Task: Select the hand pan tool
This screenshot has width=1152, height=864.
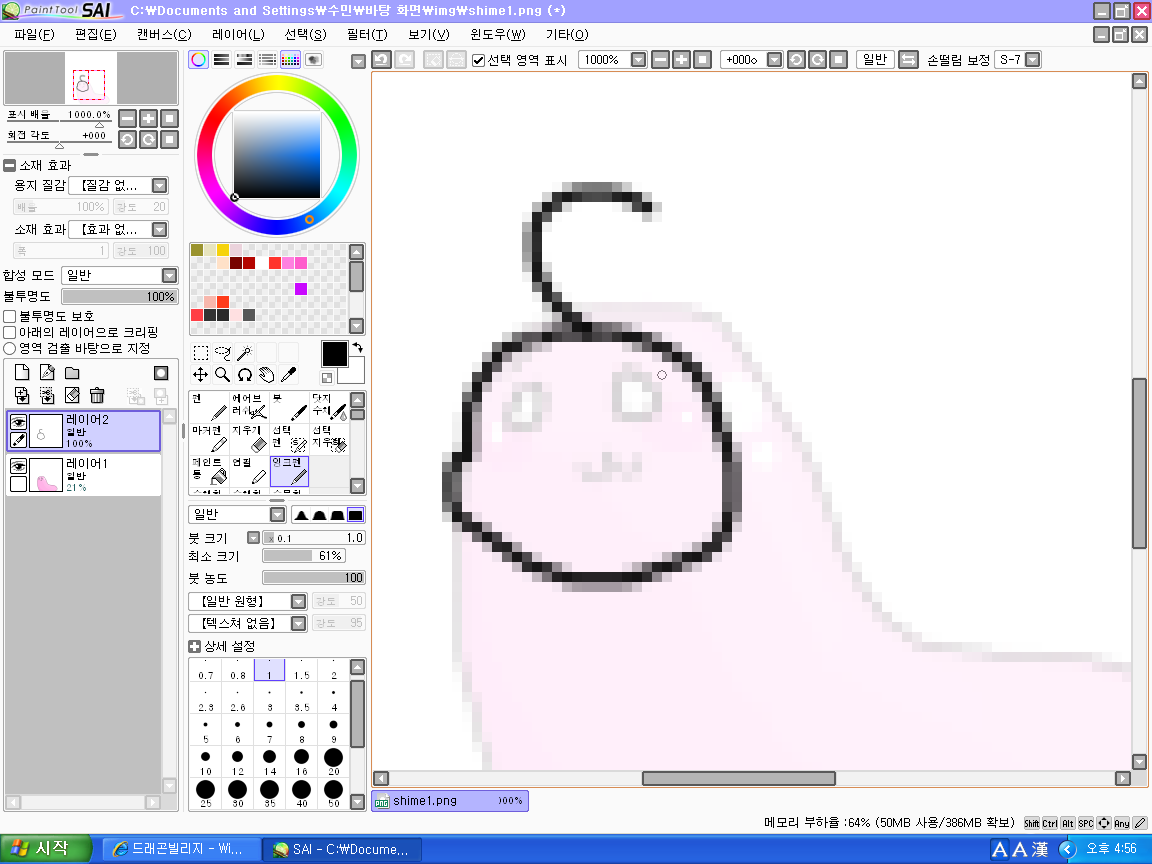Action: [267, 375]
